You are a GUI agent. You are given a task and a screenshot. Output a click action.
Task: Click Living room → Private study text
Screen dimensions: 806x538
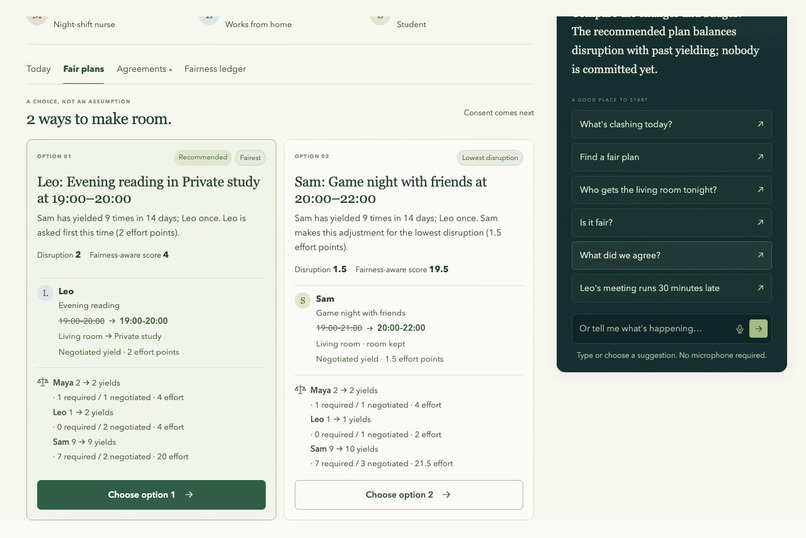click(x=110, y=336)
